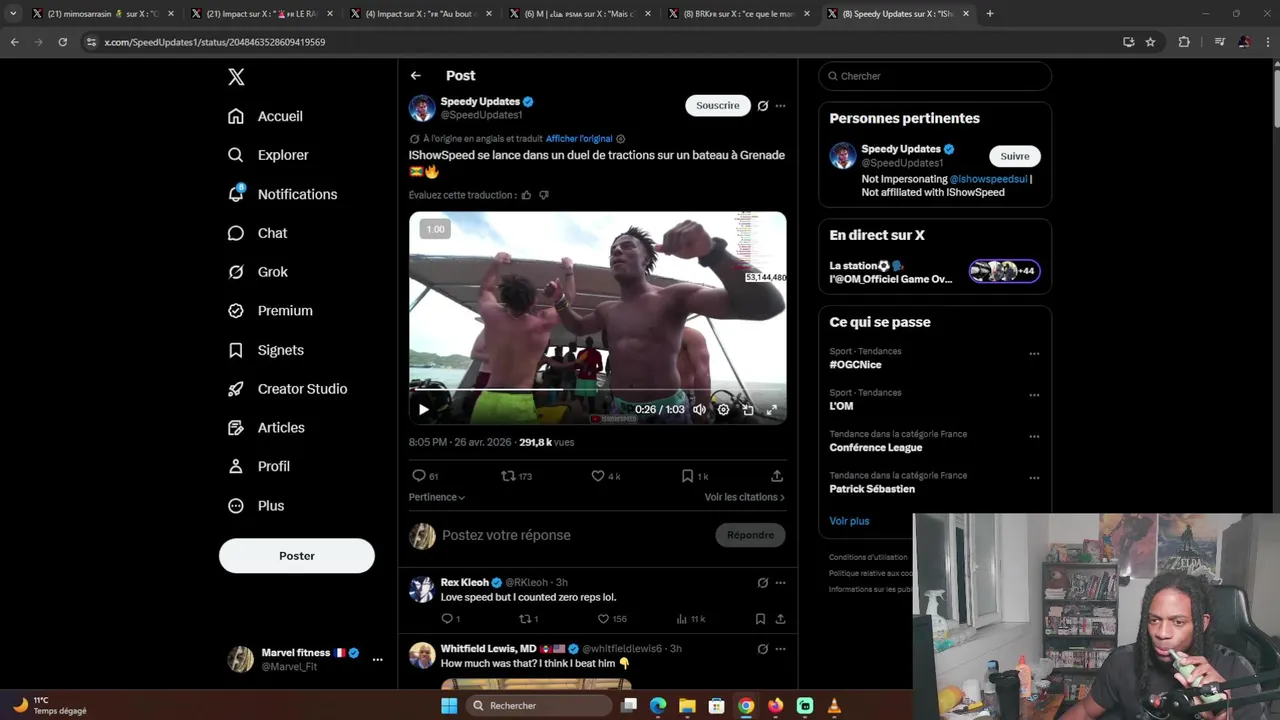This screenshot has height=720, width=1280.
Task: Click the X logo in sidebar
Action: tap(236, 77)
